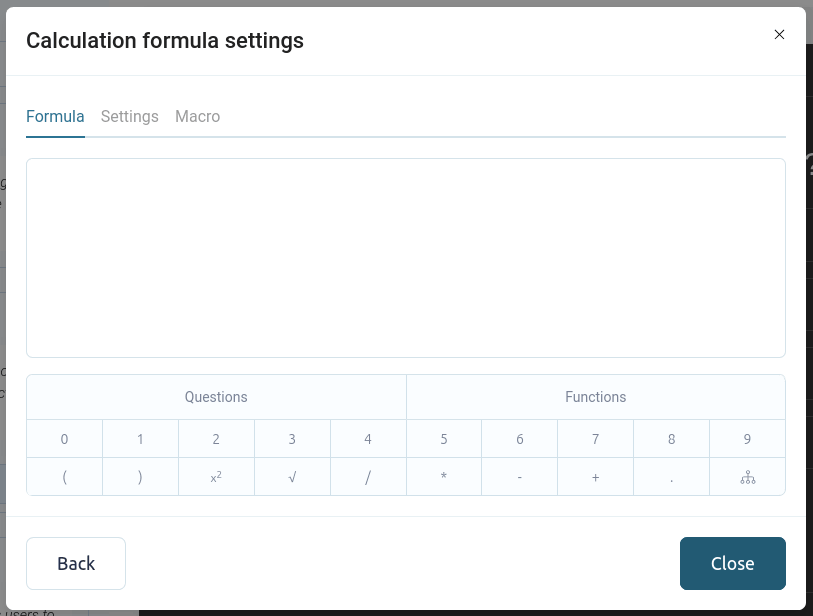Screen dimensions: 813x616
Task: Insert a closing parenthesis
Action: pos(140,477)
